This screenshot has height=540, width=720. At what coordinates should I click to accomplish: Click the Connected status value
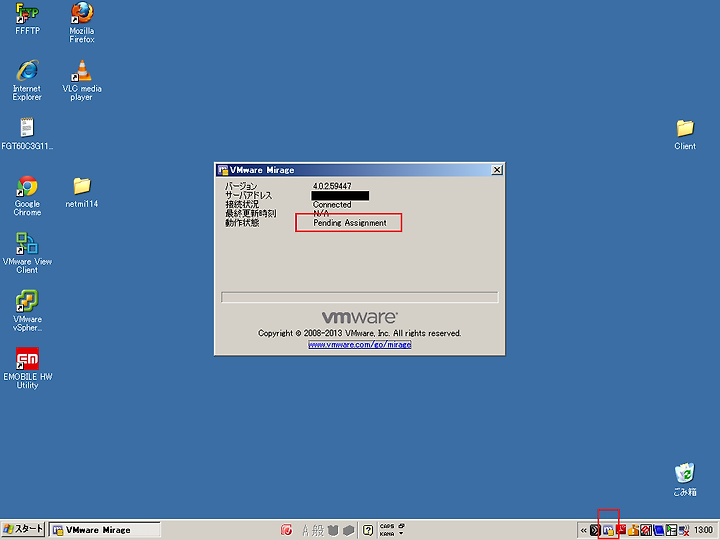332,204
